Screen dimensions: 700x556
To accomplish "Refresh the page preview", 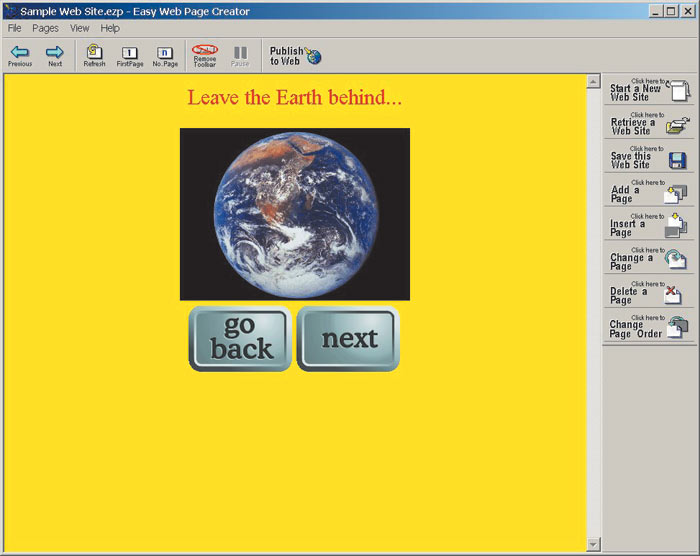I will tap(94, 52).
